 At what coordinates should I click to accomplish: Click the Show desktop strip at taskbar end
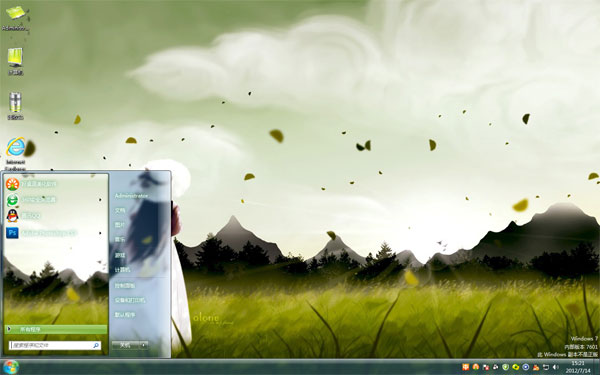[597, 367]
